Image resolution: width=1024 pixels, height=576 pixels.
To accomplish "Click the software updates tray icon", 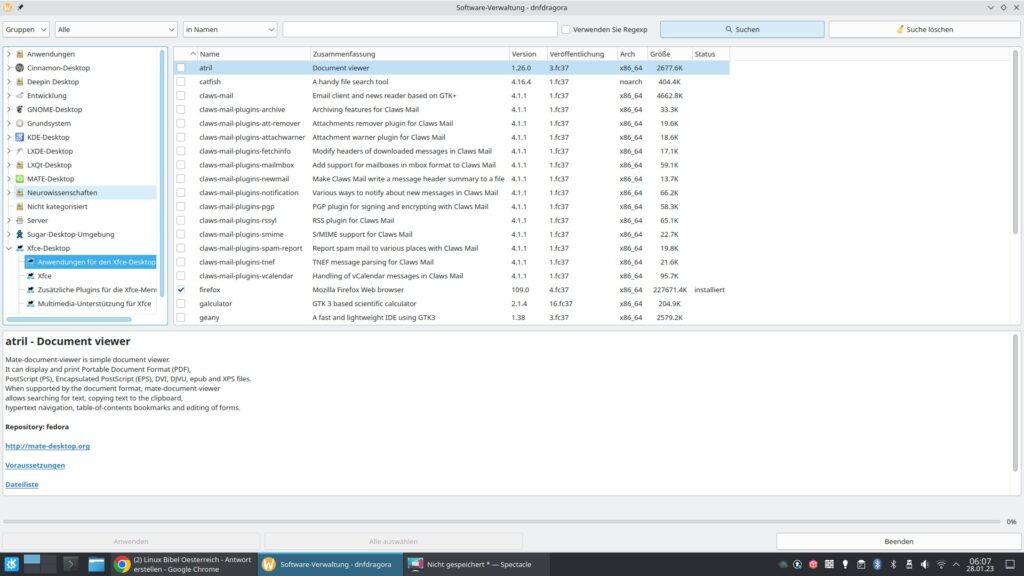I will 797,564.
